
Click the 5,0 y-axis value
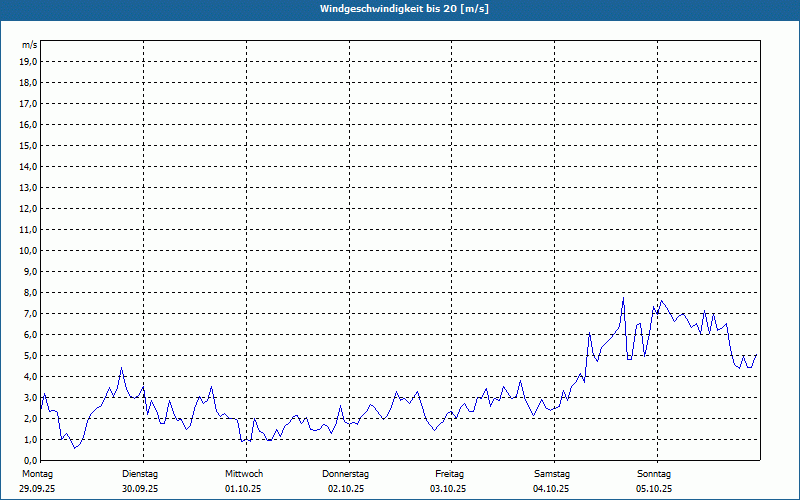click(29, 355)
